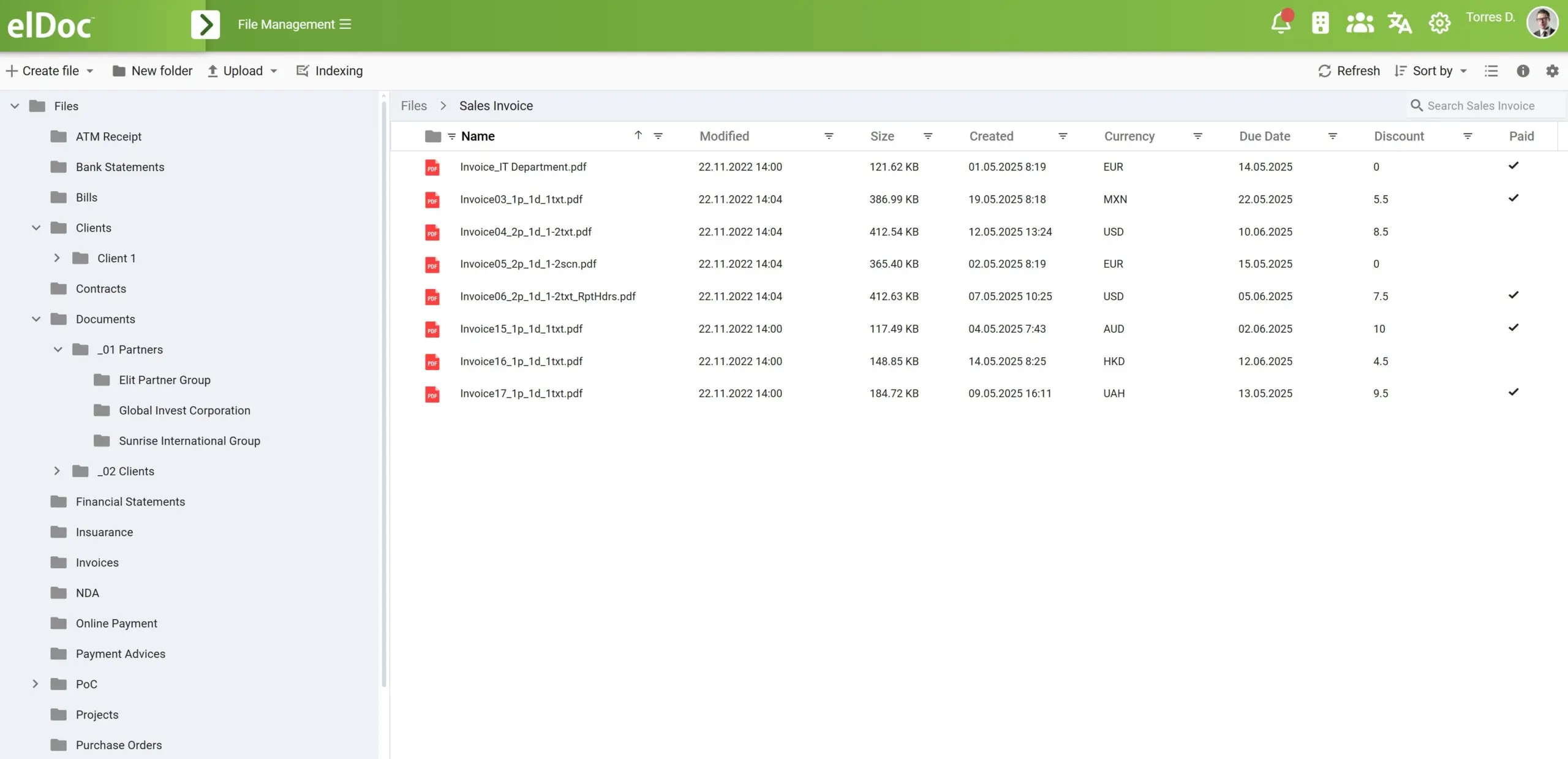Click the green arrow sidebar toggle icon
Image resolution: width=1568 pixels, height=759 pixels.
tap(205, 25)
